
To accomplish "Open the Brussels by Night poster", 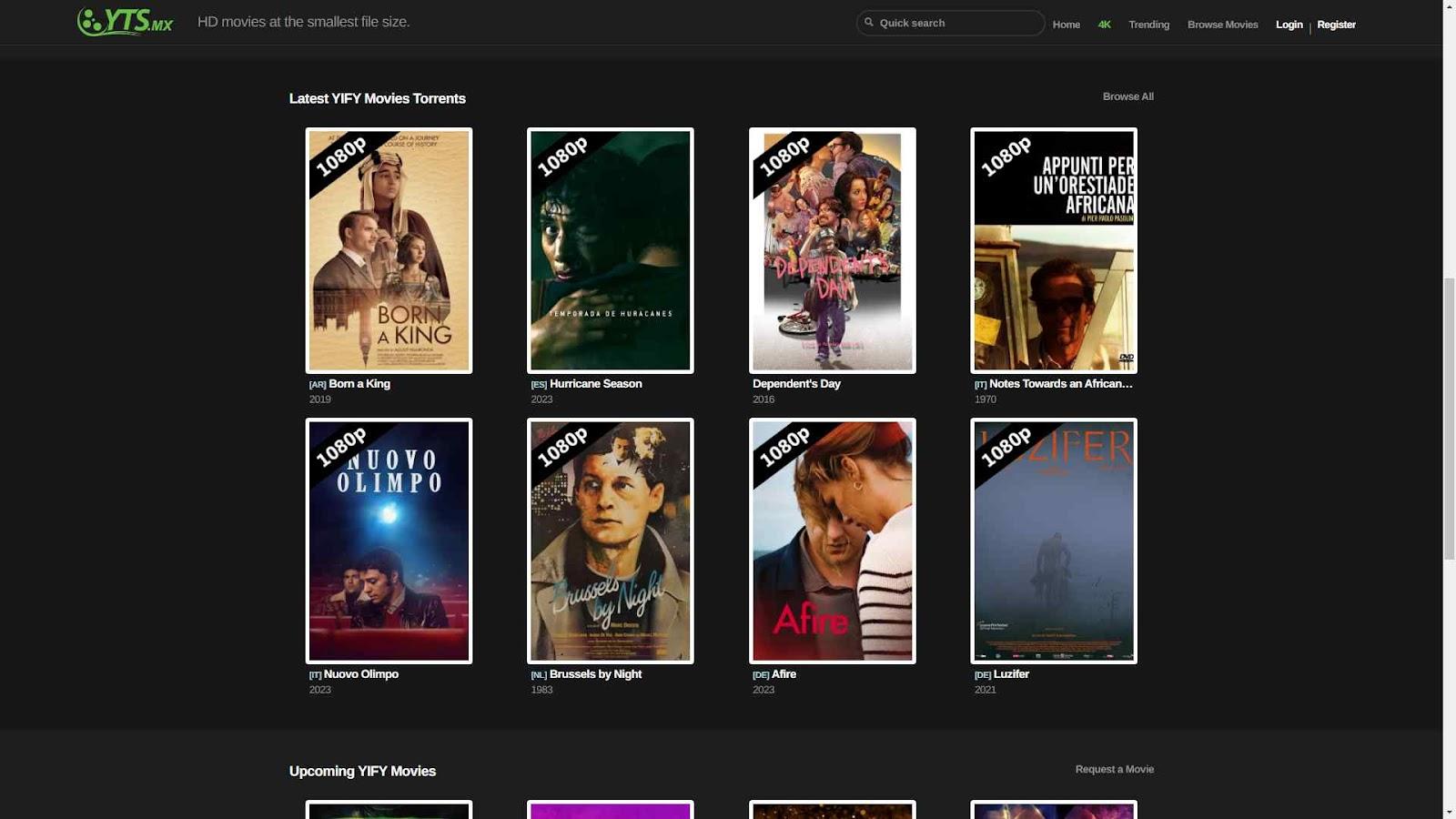I will pyautogui.click(x=610, y=541).
